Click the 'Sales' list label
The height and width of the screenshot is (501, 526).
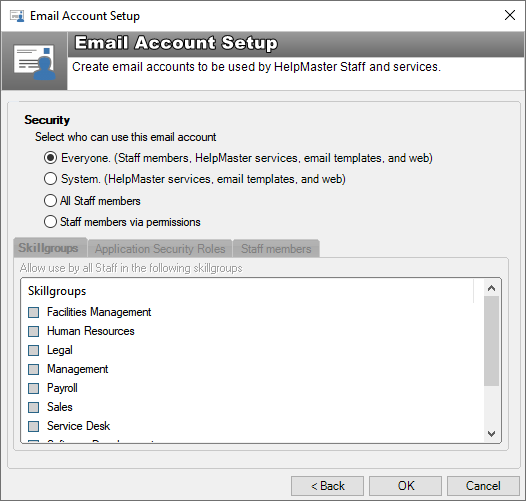pos(60,407)
